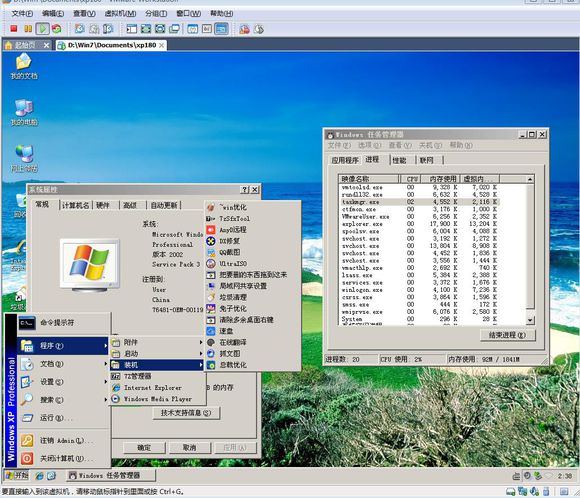Choose 运行(R)... in Start menu

[63, 418]
